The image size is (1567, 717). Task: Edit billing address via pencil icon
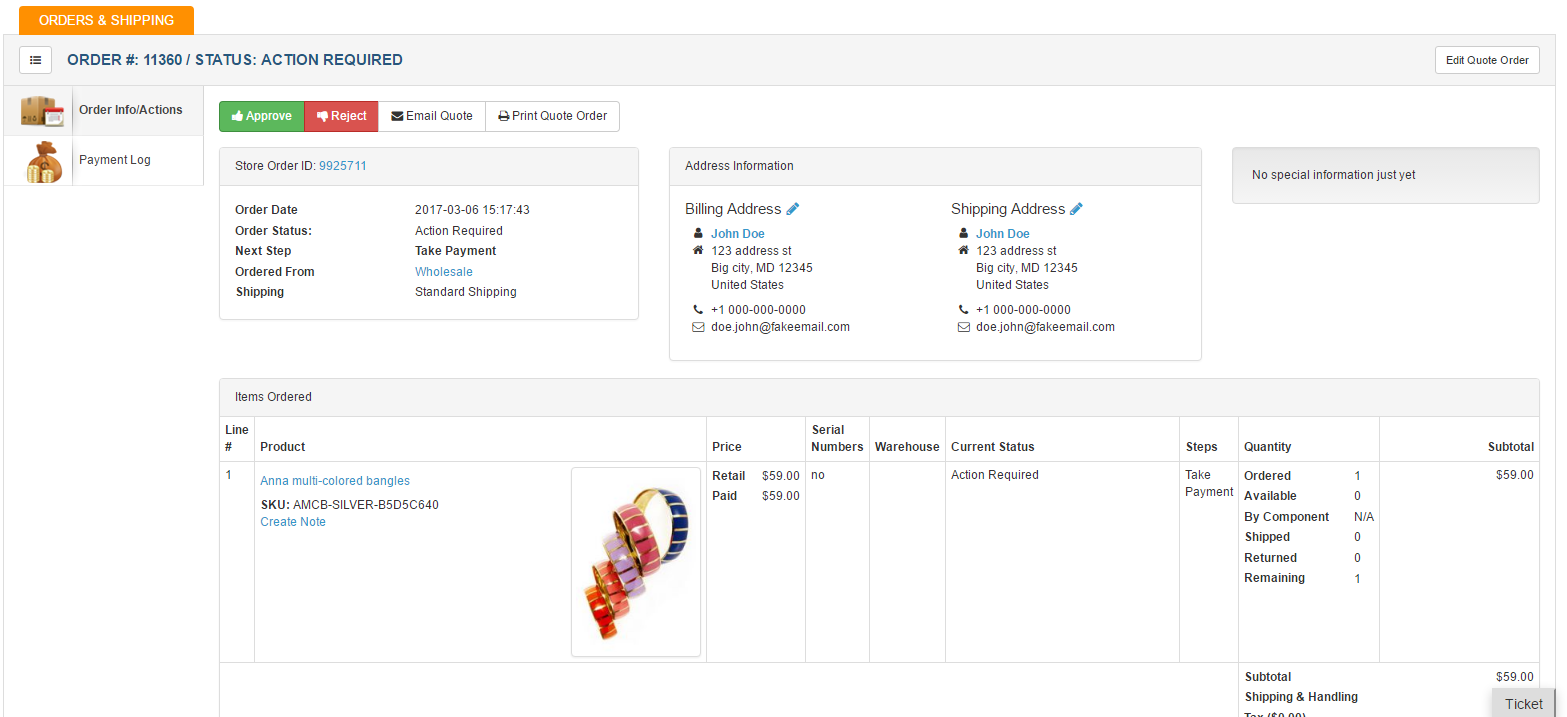793,209
